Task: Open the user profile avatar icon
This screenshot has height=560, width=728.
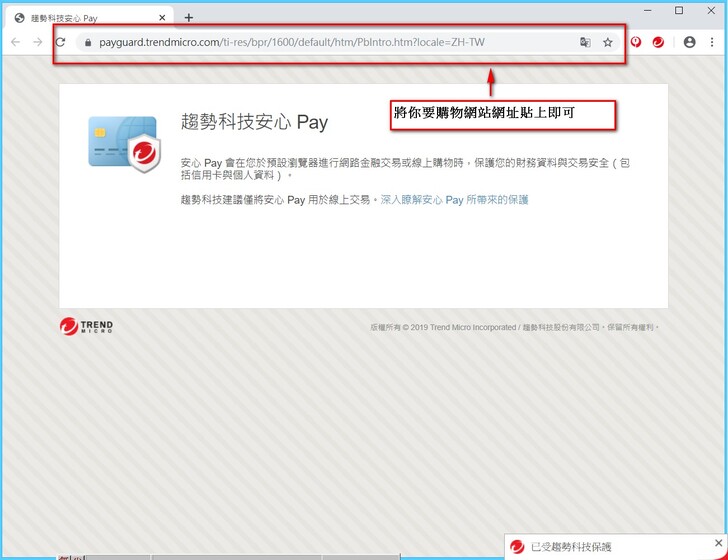Action: click(x=689, y=42)
